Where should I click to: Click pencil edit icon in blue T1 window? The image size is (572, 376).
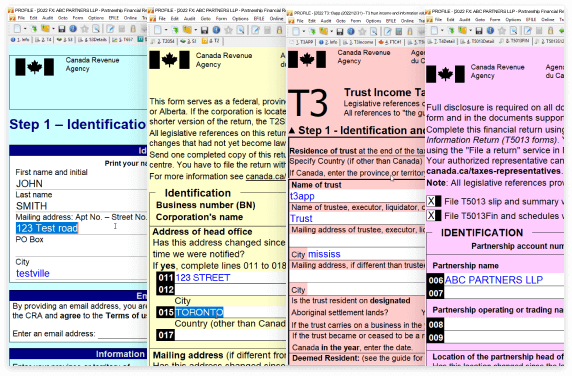[x=110, y=29]
